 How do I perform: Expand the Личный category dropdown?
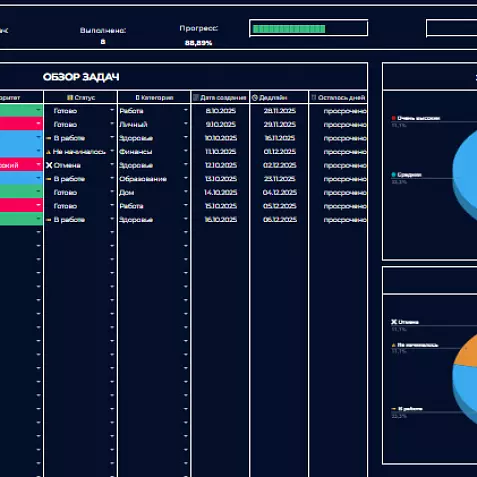coord(186,124)
